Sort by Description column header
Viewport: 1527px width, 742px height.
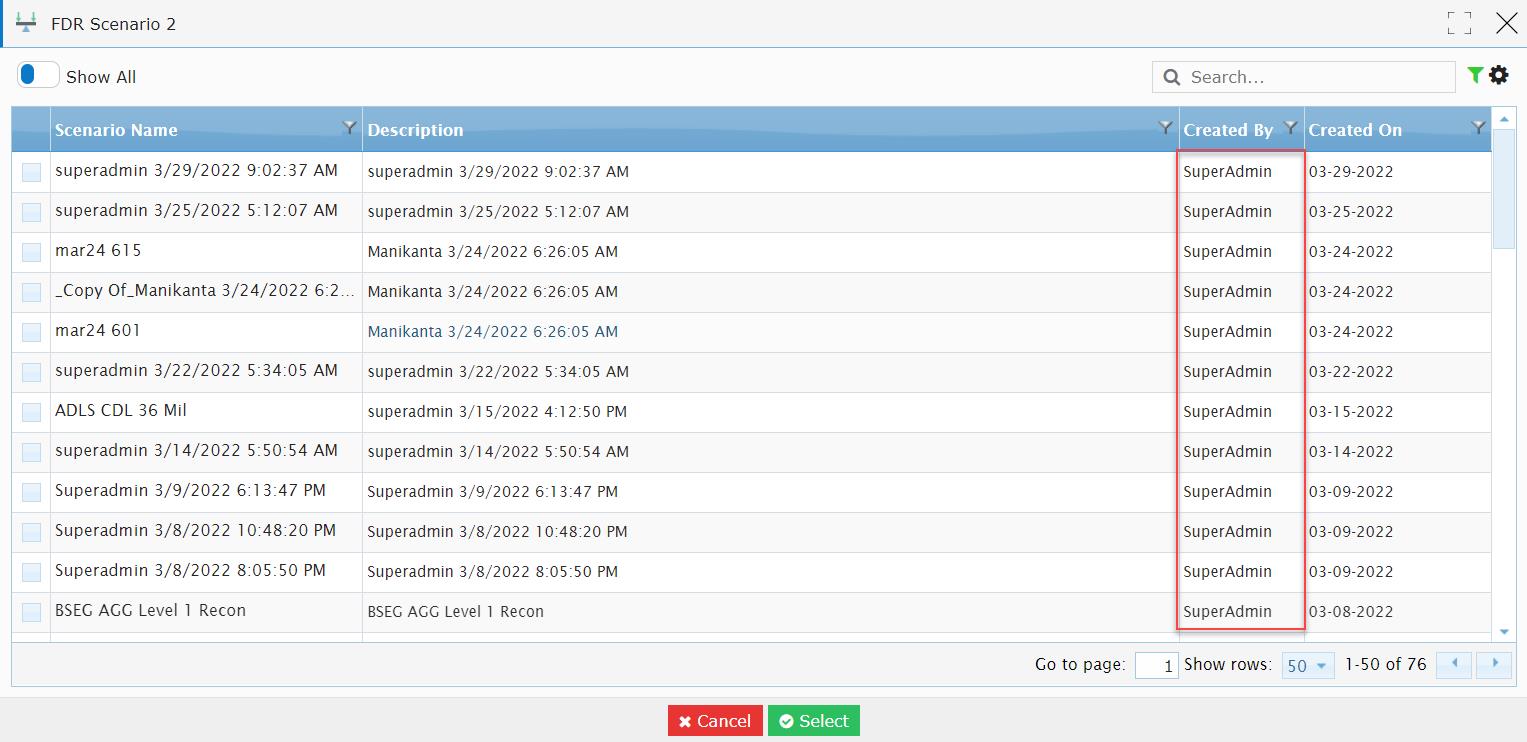click(415, 130)
